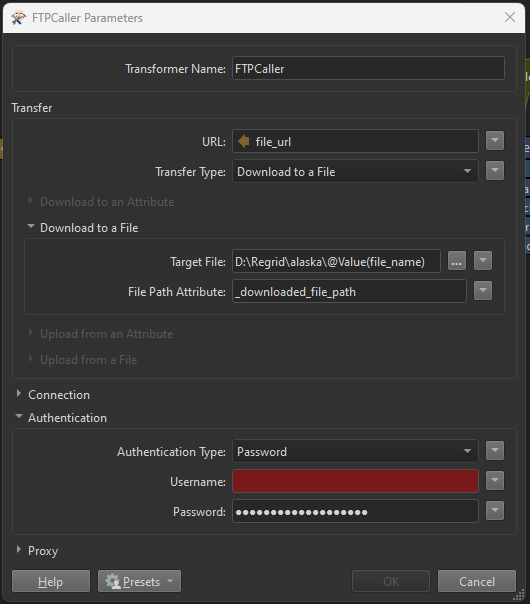
Task: Open the URL options arrow button
Action: point(495,141)
